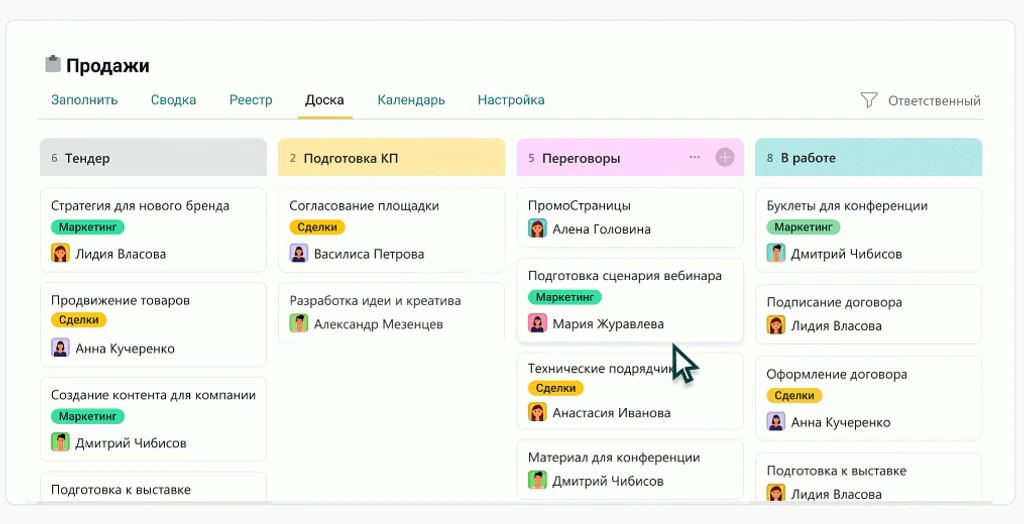Click Дмитрий Чибисов avatar on Буклеты card
The height and width of the screenshot is (524, 1024).
pos(776,254)
